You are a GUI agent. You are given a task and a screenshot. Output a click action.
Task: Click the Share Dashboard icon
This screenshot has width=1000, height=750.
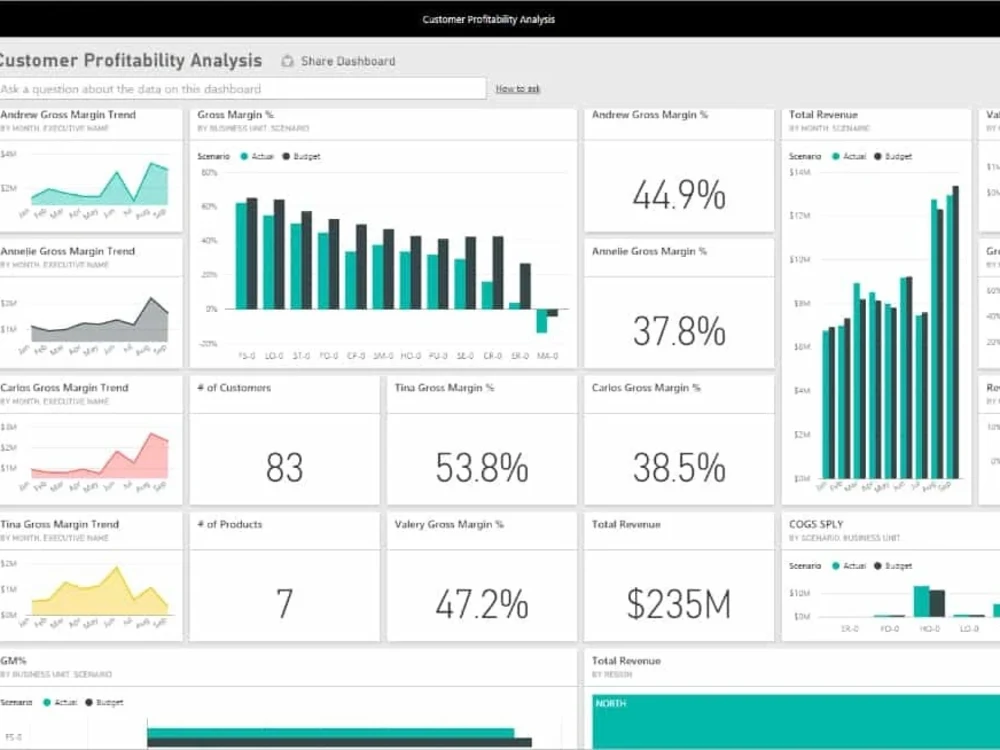286,61
